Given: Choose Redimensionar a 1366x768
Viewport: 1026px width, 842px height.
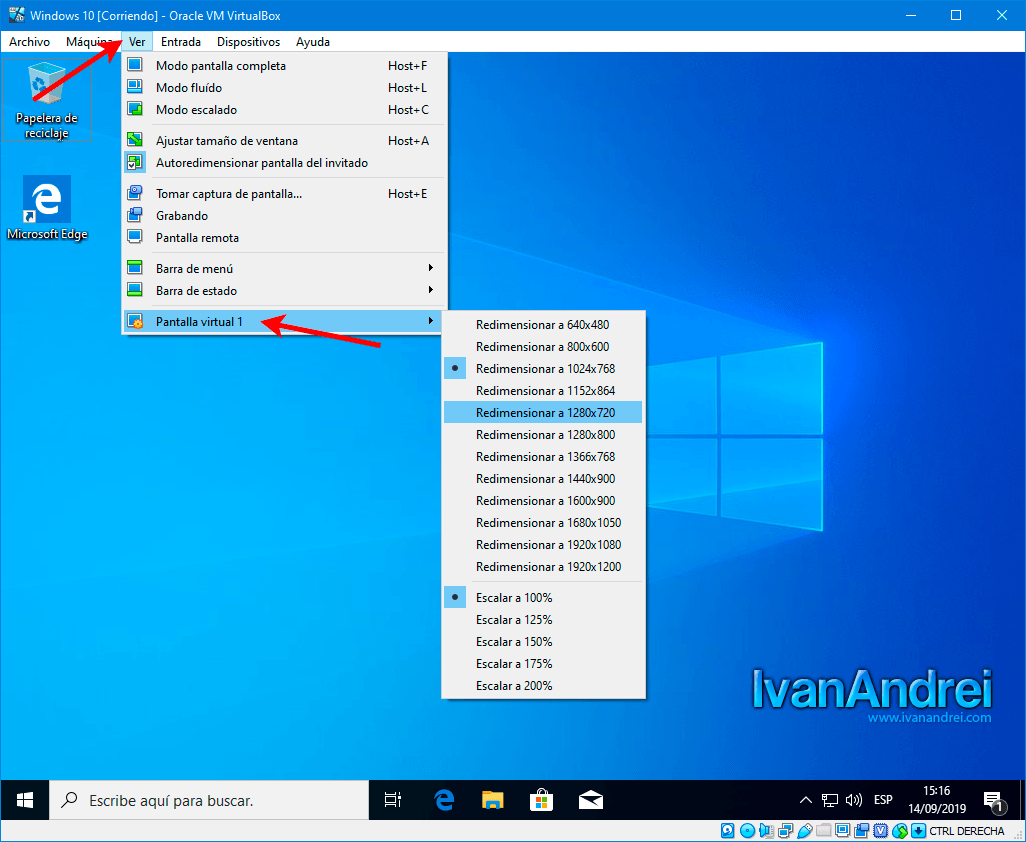Looking at the screenshot, I should 543,457.
